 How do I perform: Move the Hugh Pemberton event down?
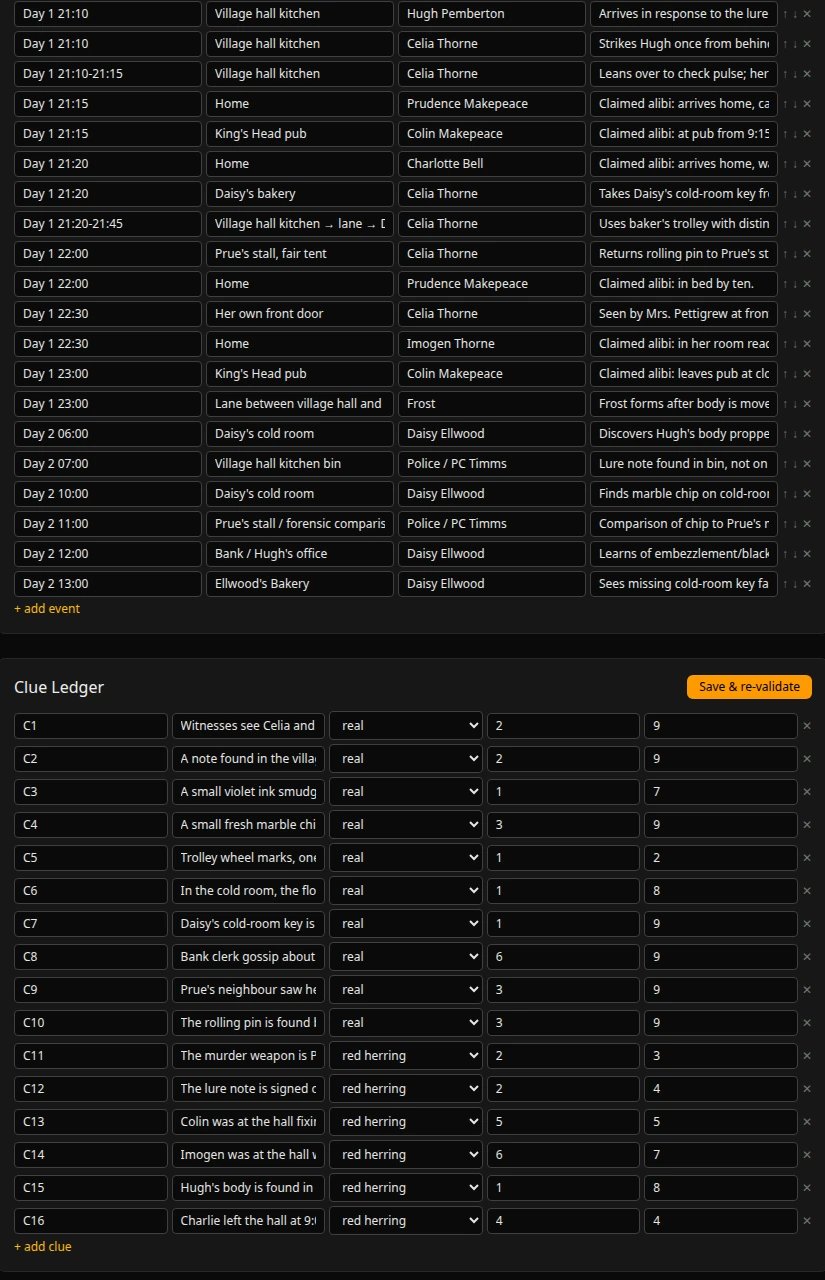coord(795,14)
